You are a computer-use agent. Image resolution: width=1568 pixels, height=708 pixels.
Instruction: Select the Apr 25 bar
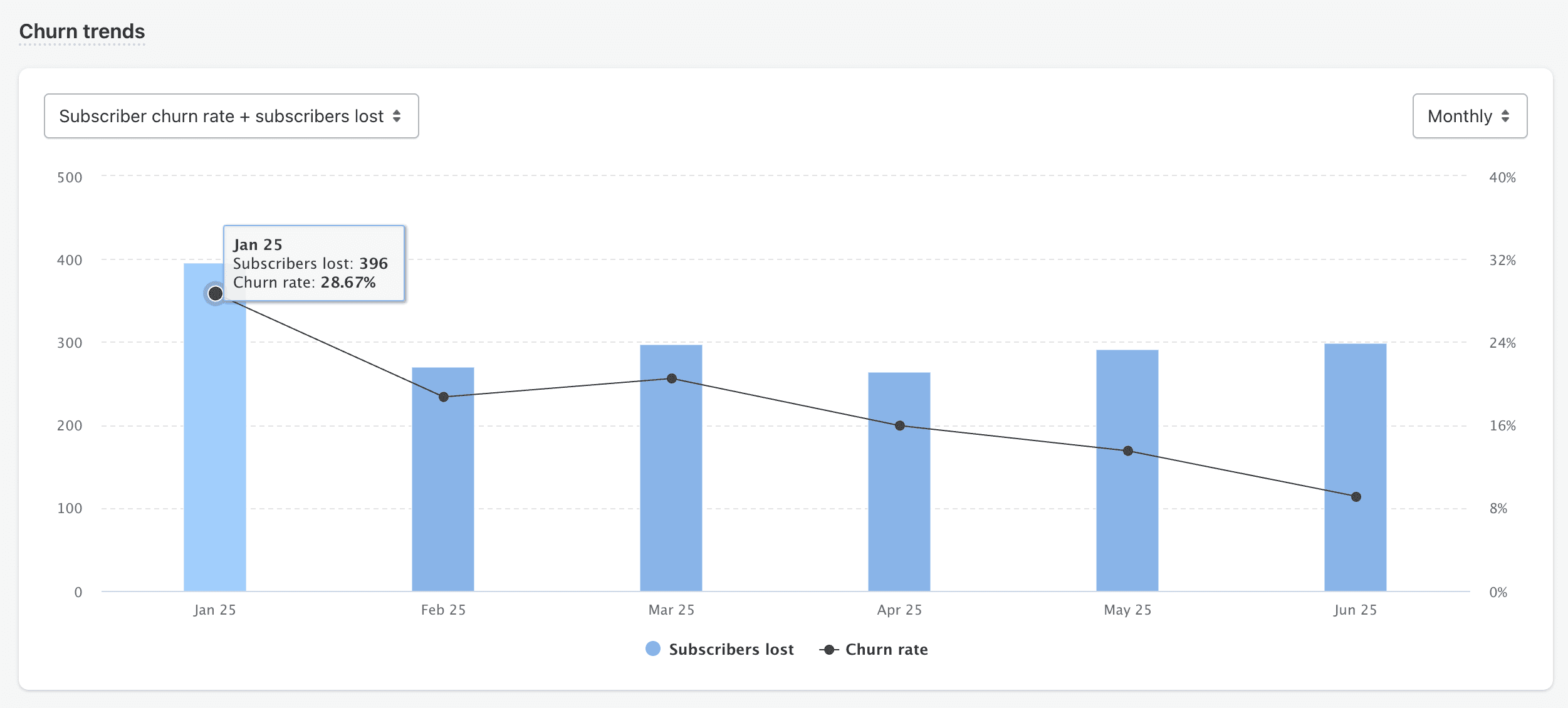[899, 501]
